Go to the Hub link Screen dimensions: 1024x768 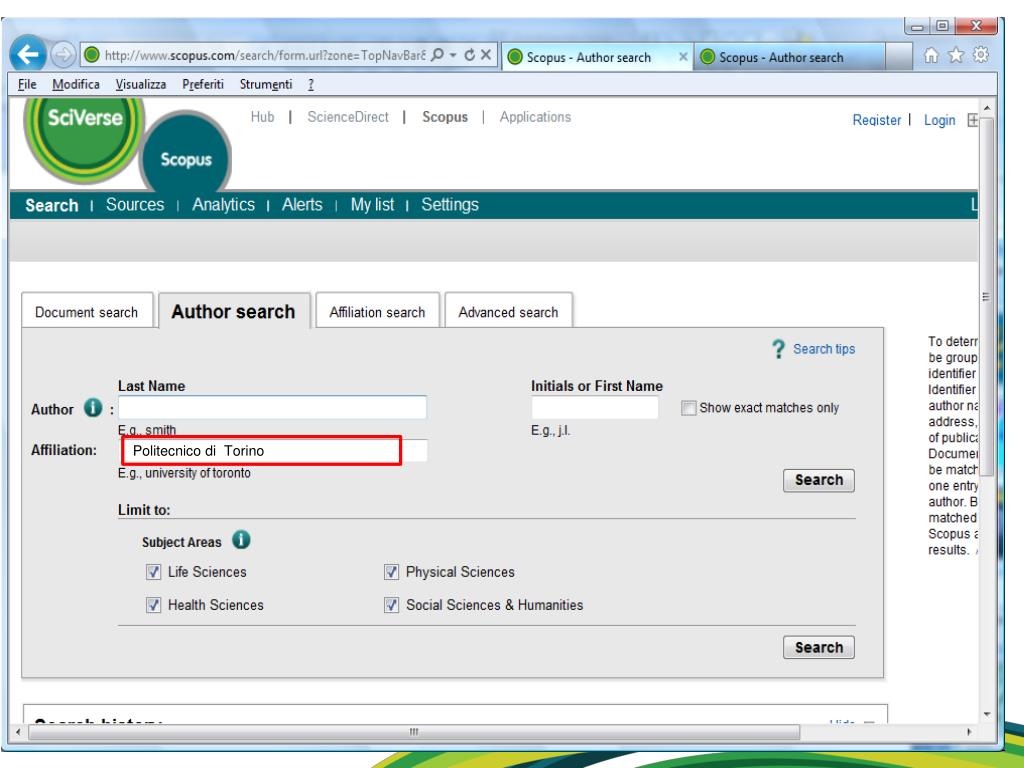(x=263, y=117)
